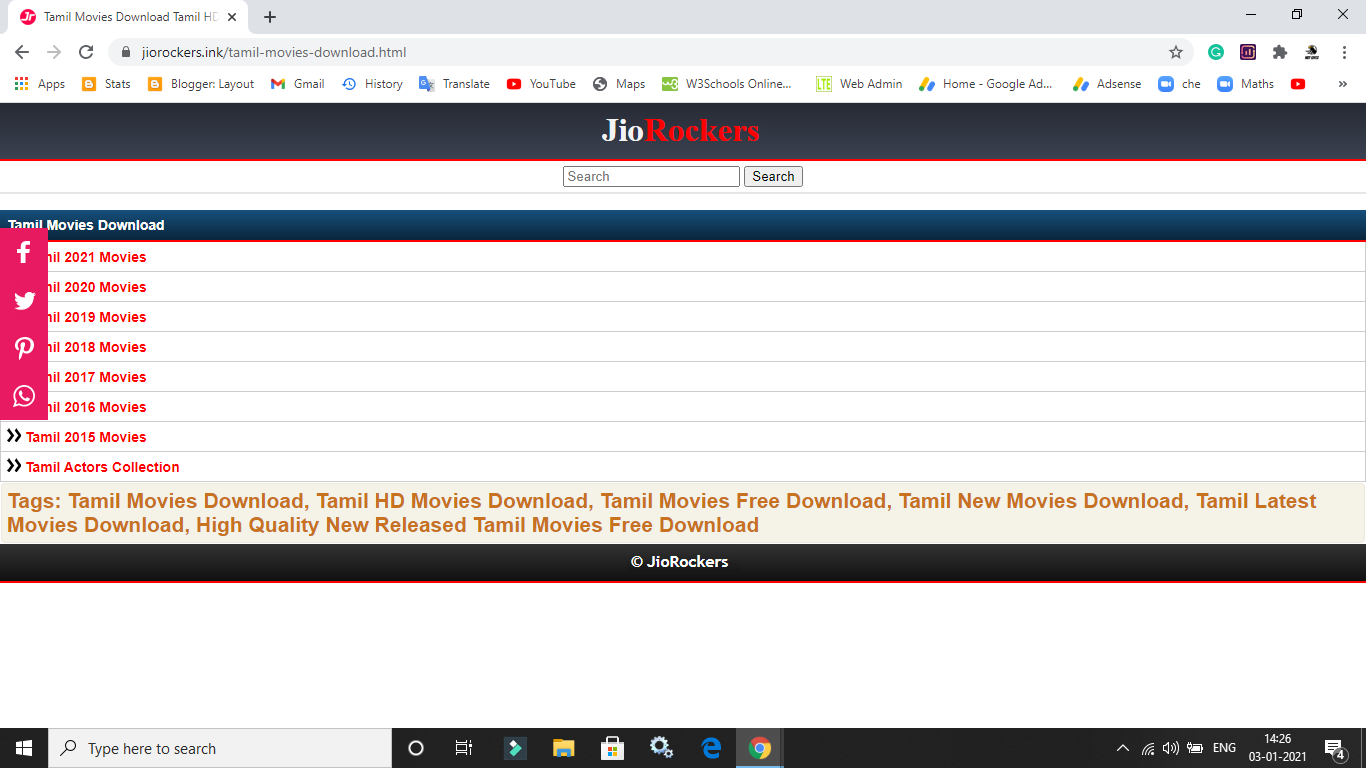Open Task View on the taskbar

point(464,748)
